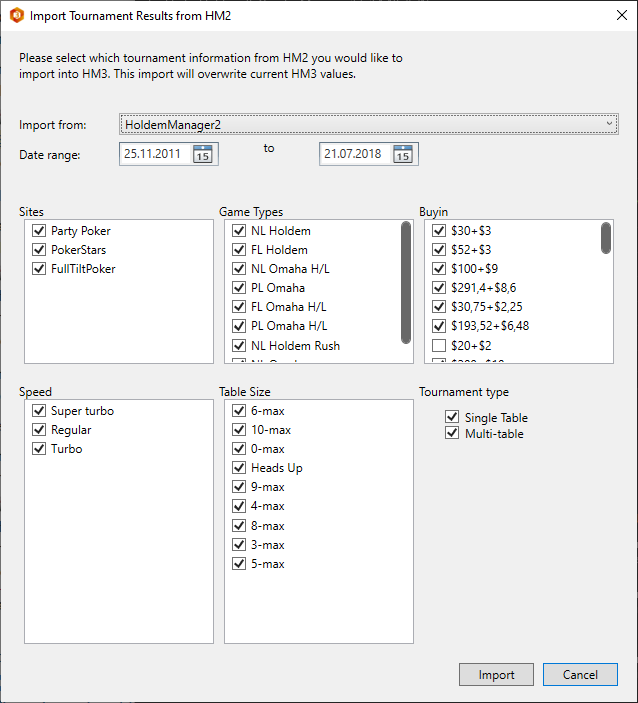The width and height of the screenshot is (638, 703).
Task: Uncheck 5-max table size
Action: [x=239, y=564]
